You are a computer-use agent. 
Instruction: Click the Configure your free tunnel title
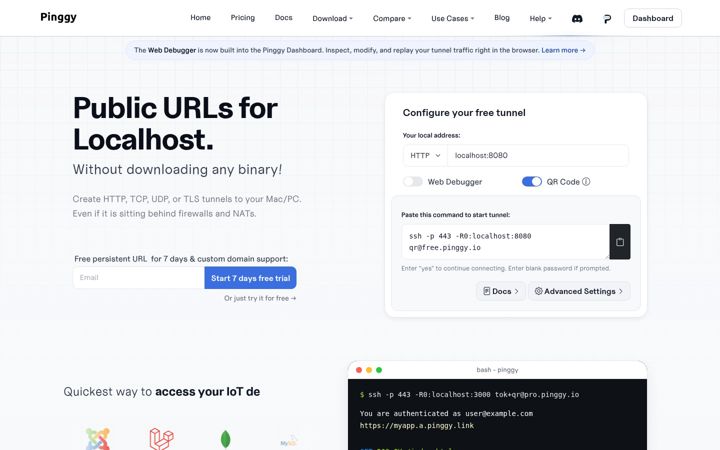click(x=464, y=112)
